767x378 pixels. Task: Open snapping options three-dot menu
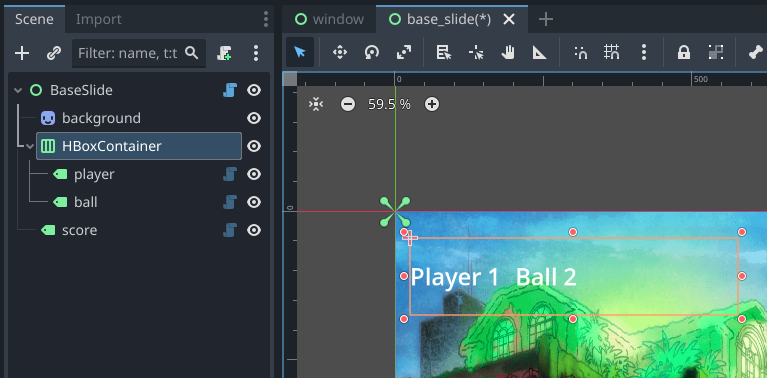point(644,52)
